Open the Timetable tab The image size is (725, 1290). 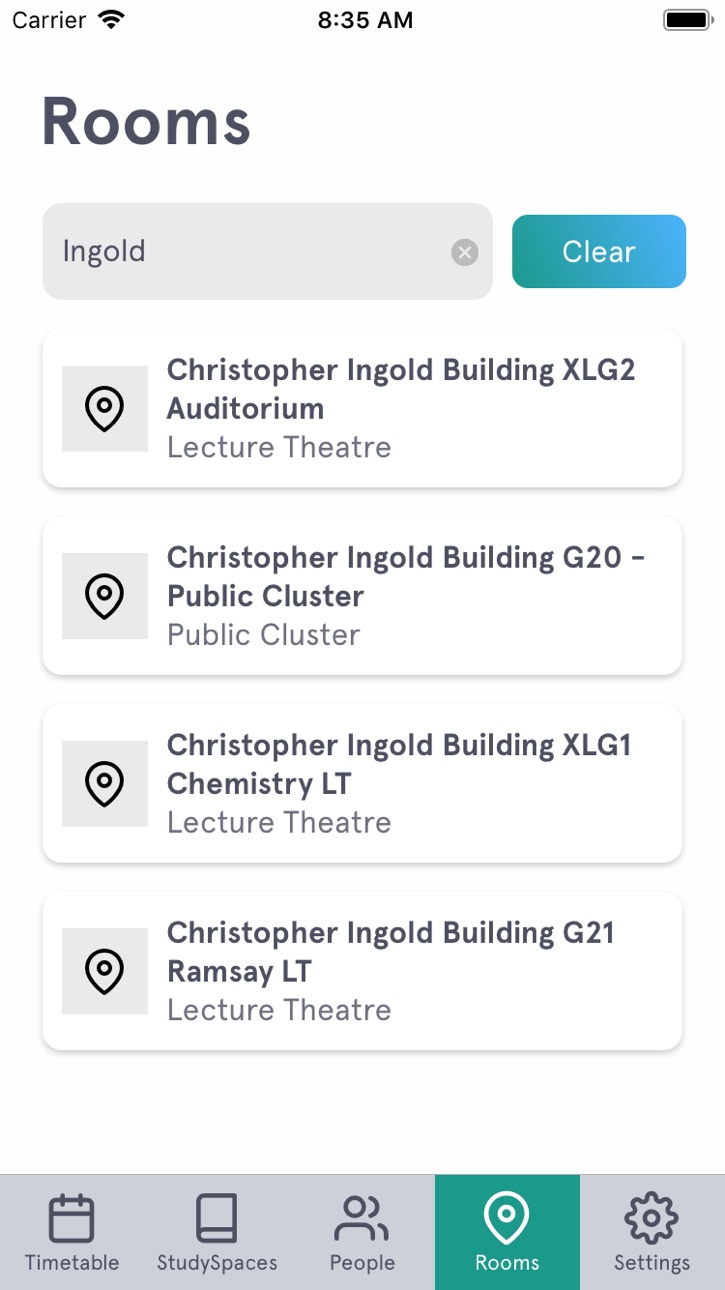coord(72,1232)
